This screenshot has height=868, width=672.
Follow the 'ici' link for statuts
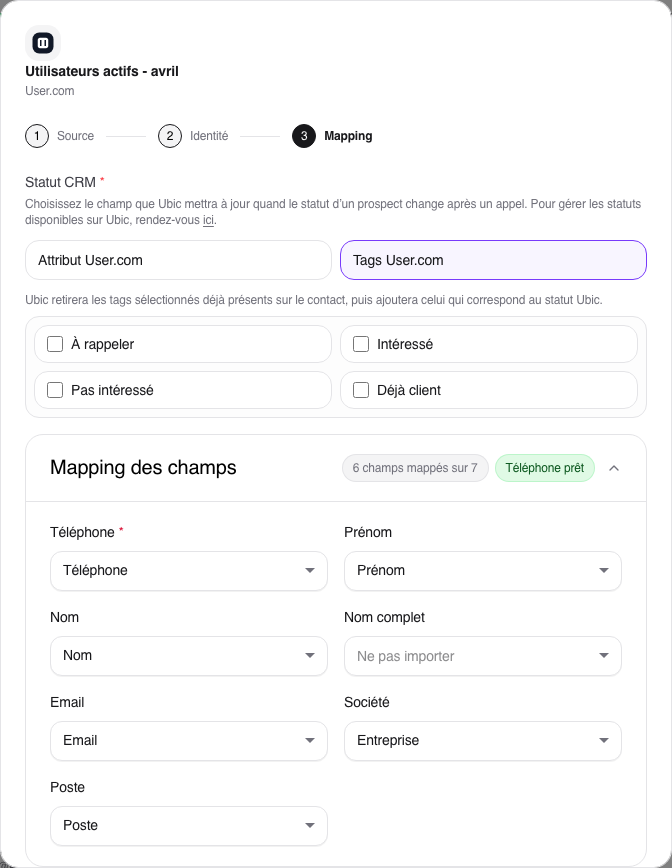coord(208,220)
